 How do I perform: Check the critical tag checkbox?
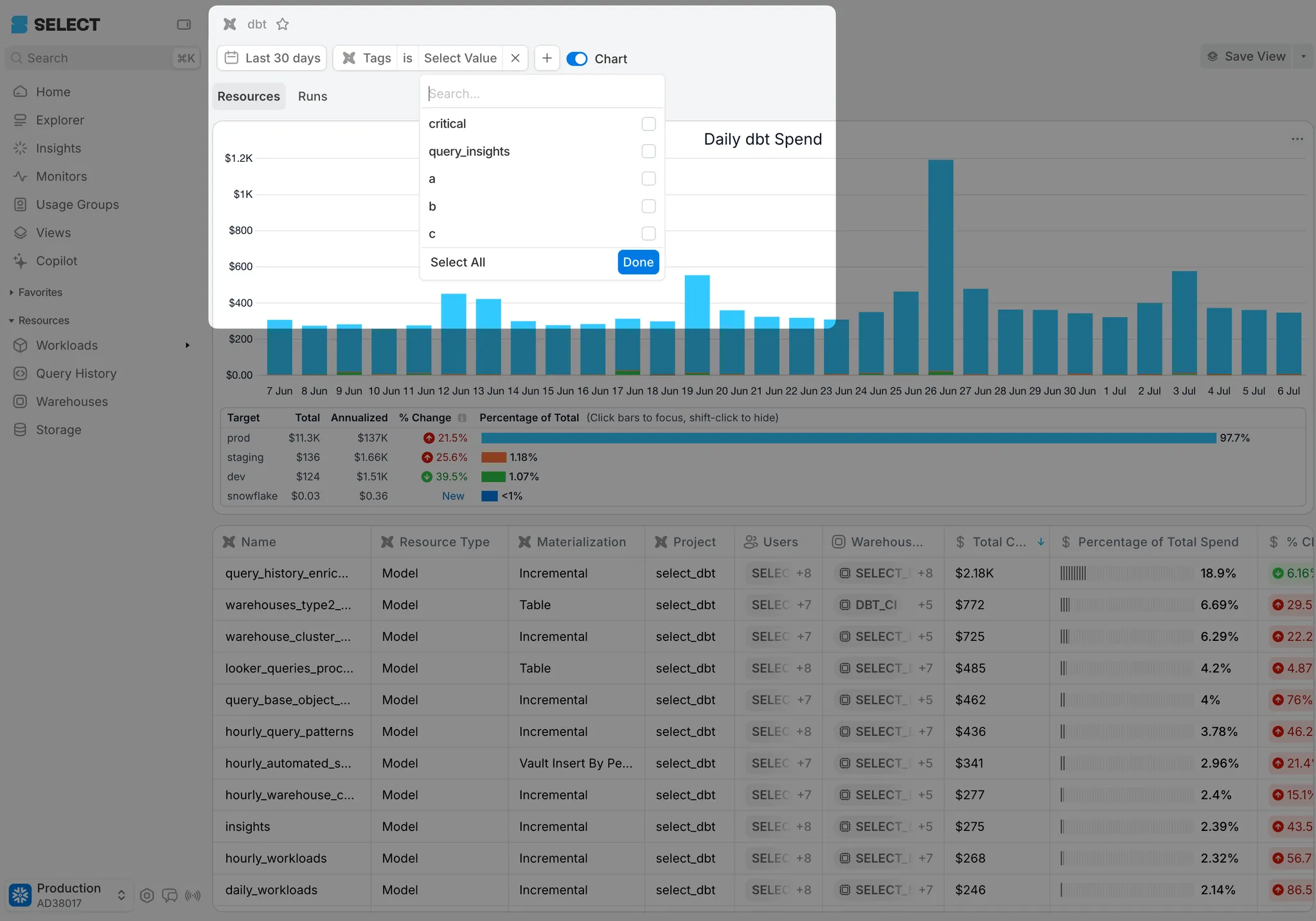pos(648,124)
